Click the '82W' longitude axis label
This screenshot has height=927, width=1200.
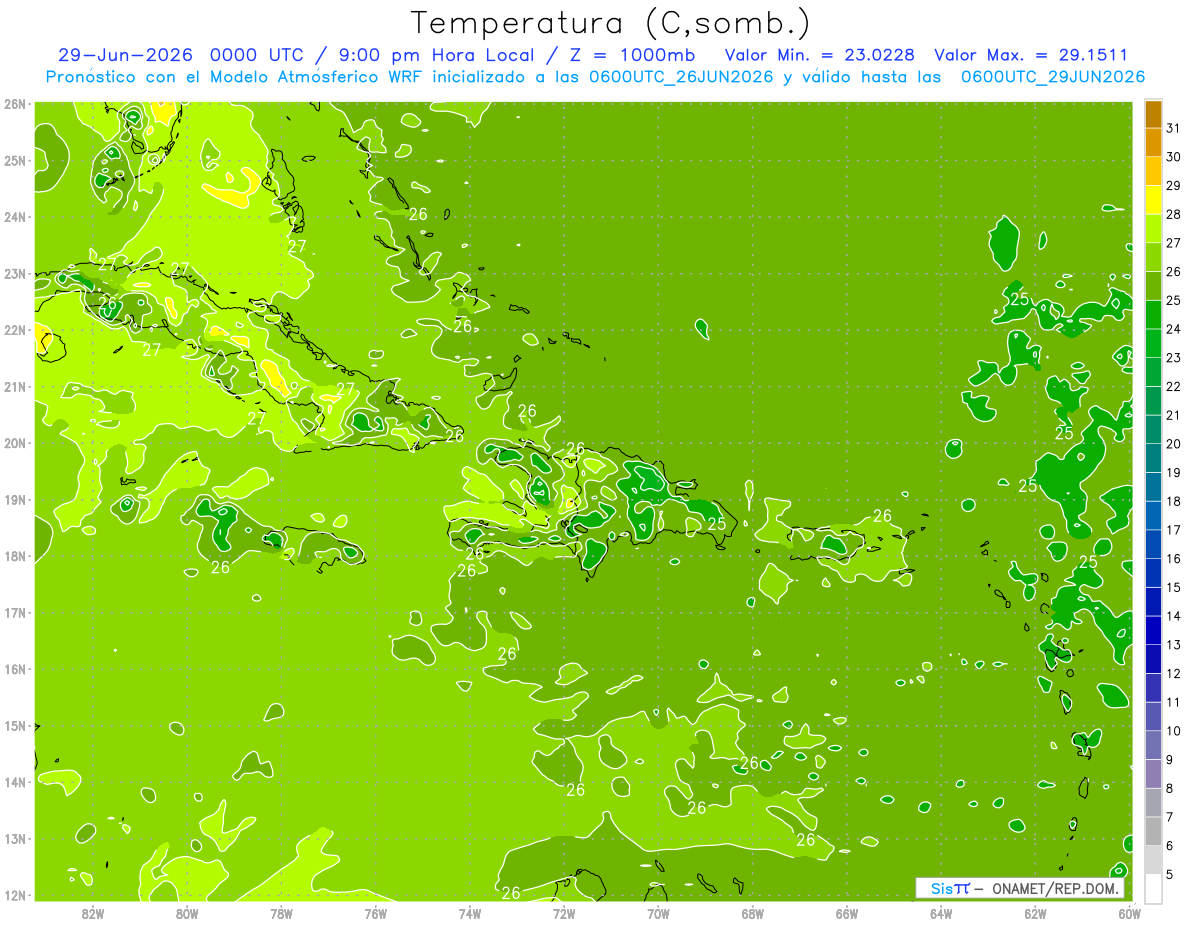click(93, 913)
